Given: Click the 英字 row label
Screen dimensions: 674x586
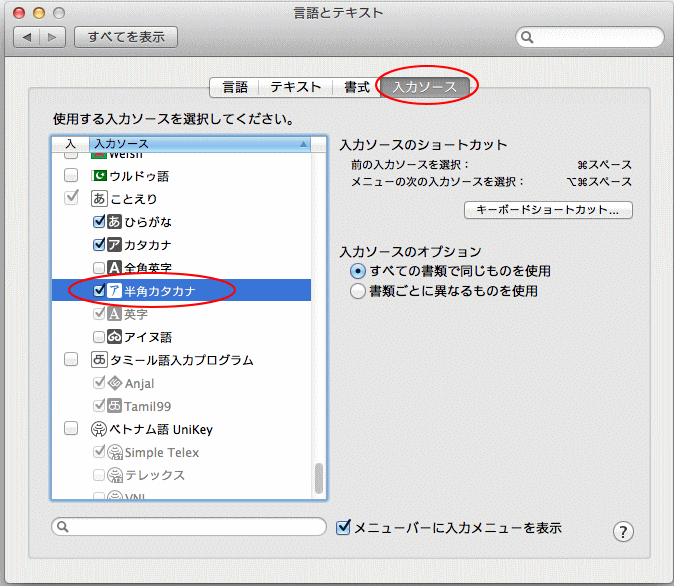Looking at the screenshot, I should [136, 314].
